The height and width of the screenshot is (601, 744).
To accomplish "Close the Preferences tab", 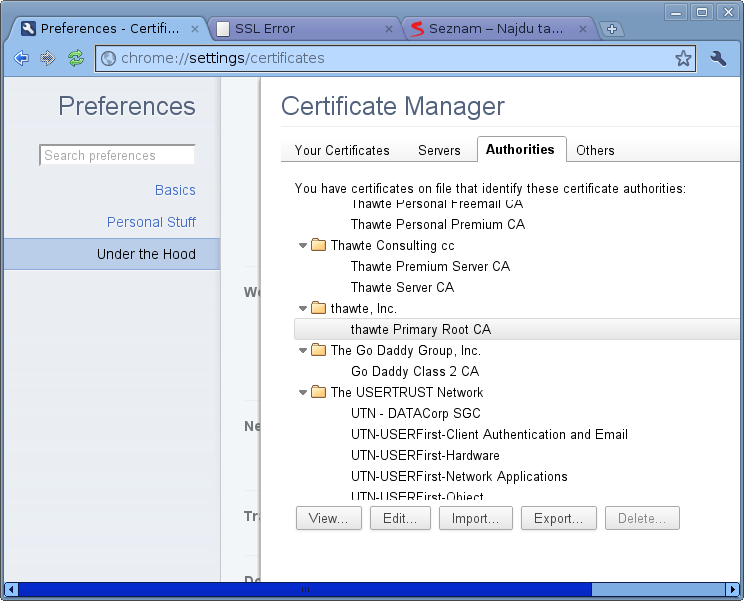I will coord(195,29).
